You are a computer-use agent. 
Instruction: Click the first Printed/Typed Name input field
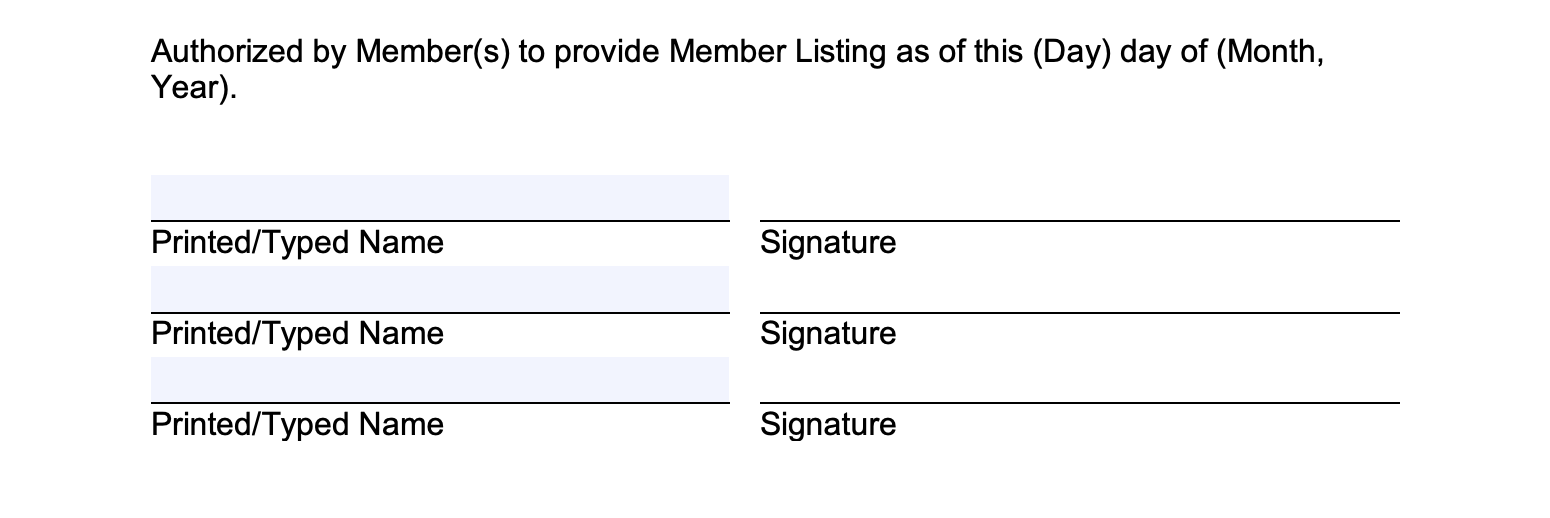[x=440, y=197]
